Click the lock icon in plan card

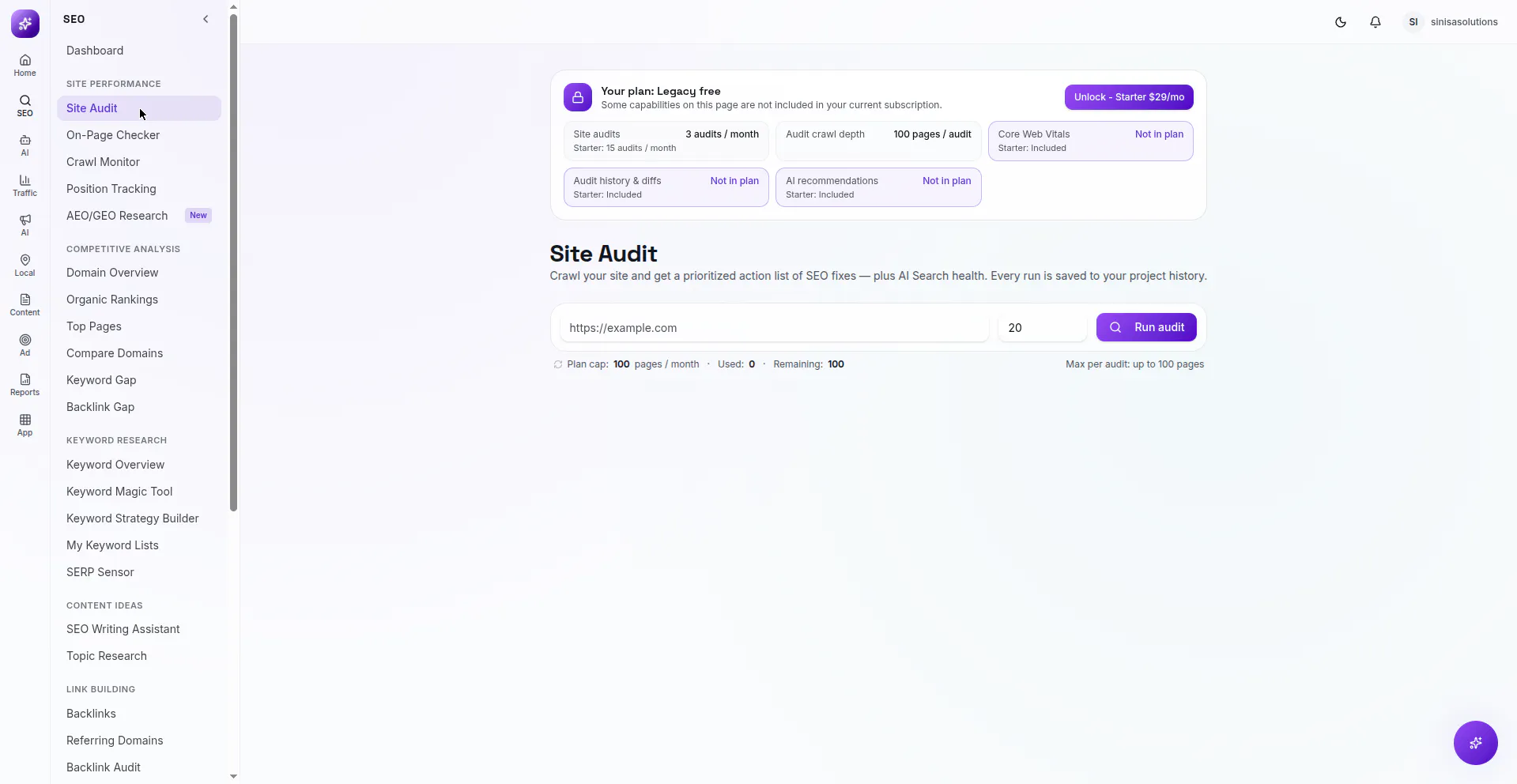578,97
